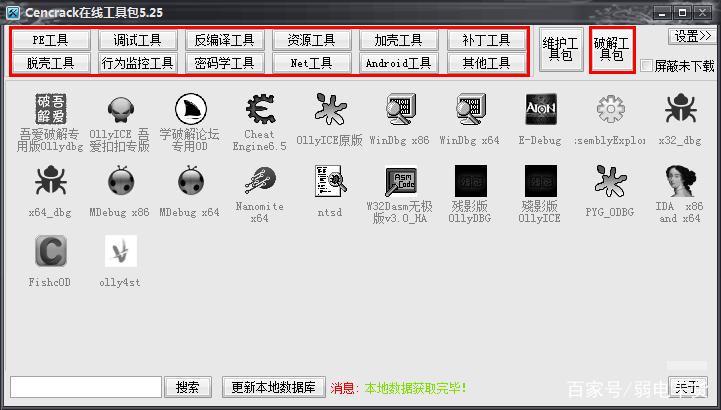Switch to 其他工具 category
Screen dimensions: 721x410
click(x=486, y=63)
